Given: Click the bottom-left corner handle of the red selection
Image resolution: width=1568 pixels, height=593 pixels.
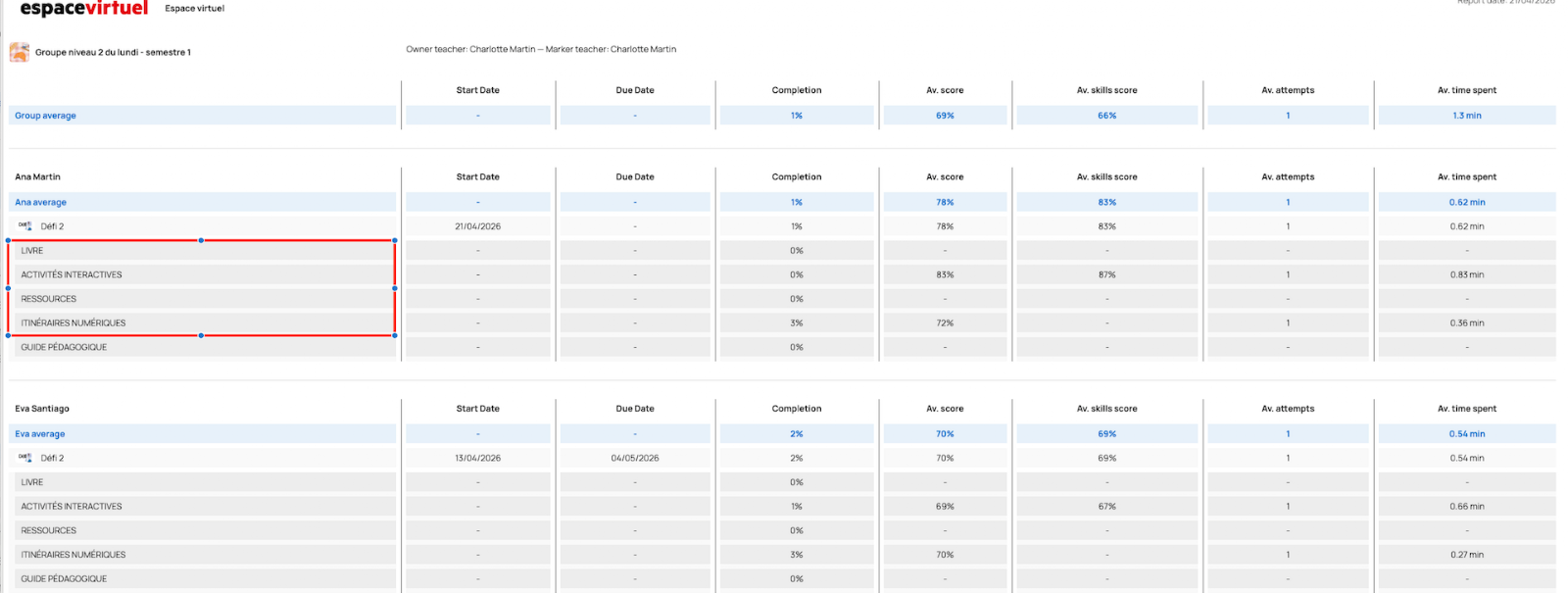Looking at the screenshot, I should (9, 335).
